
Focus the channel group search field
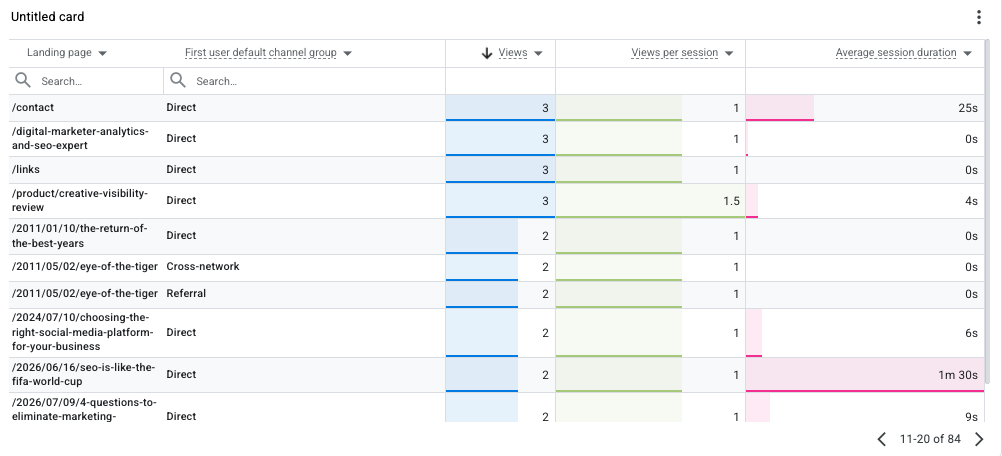(x=304, y=81)
